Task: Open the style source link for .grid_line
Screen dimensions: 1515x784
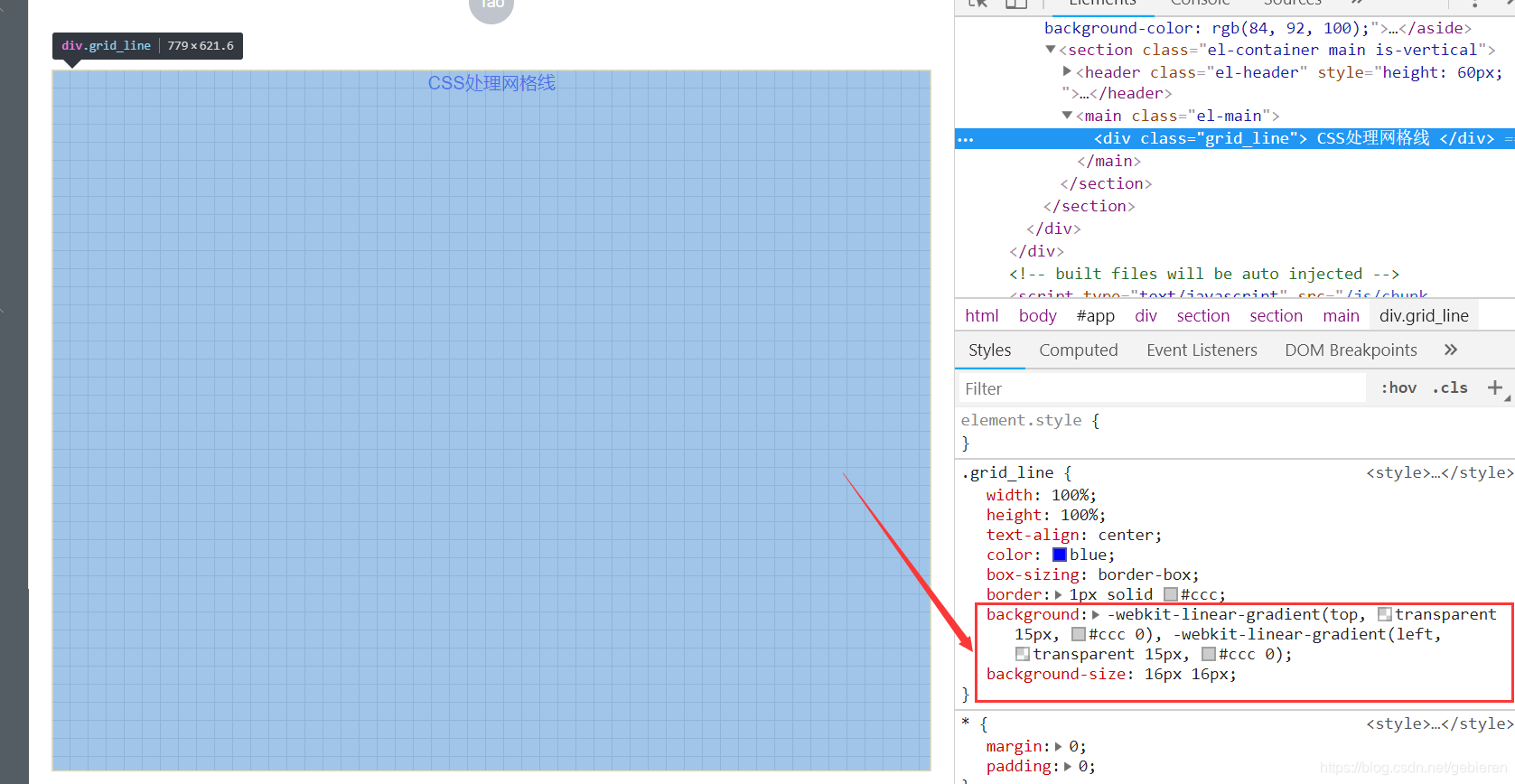Action: (1439, 472)
